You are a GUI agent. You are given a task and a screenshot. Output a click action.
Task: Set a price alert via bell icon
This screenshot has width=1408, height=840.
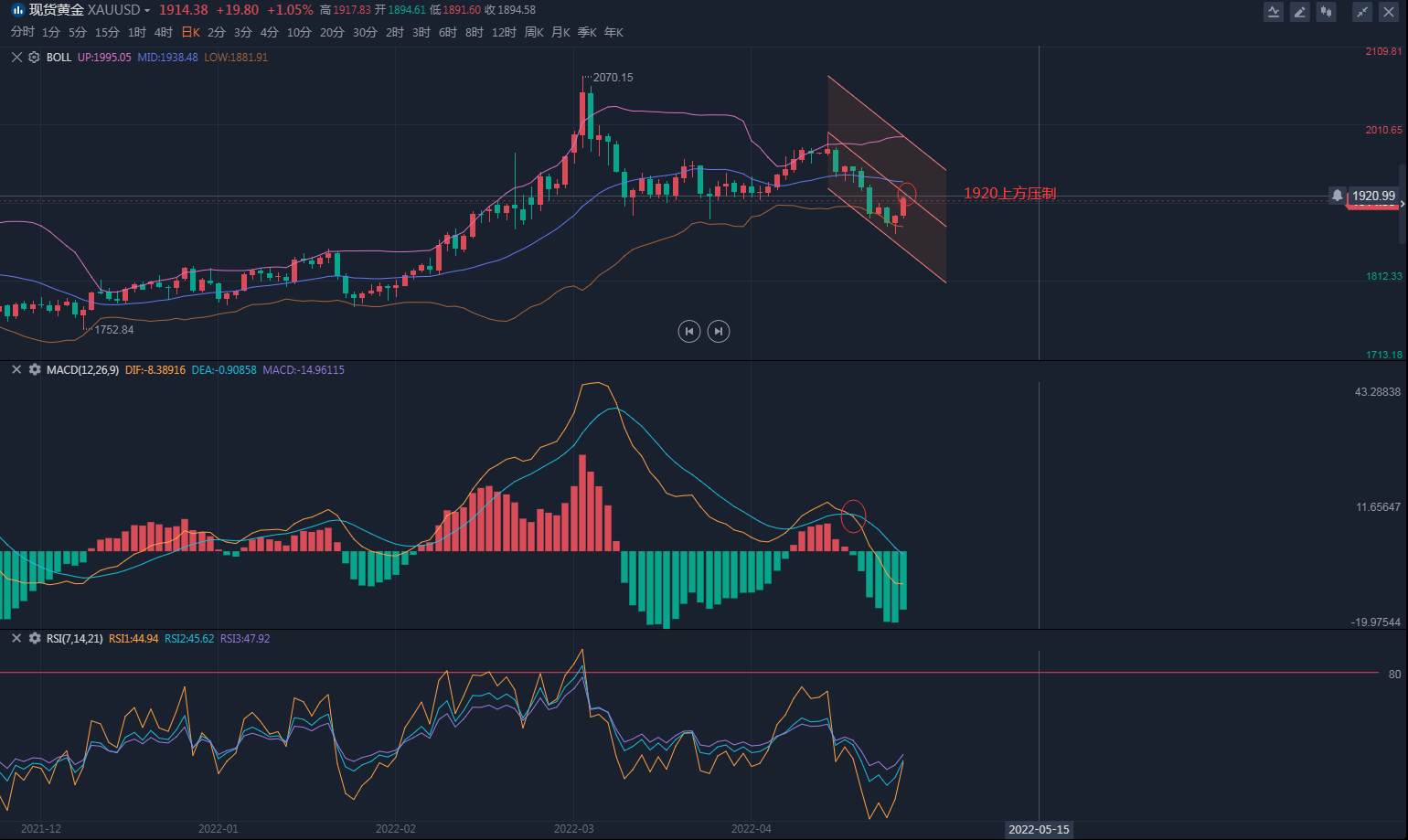click(x=1337, y=196)
